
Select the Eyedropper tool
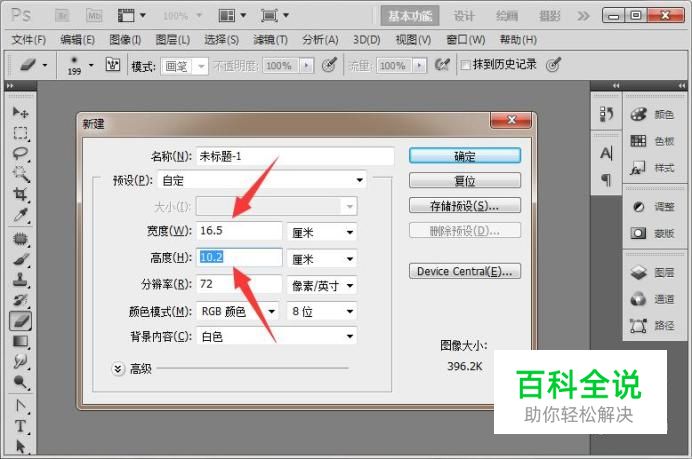[20, 215]
